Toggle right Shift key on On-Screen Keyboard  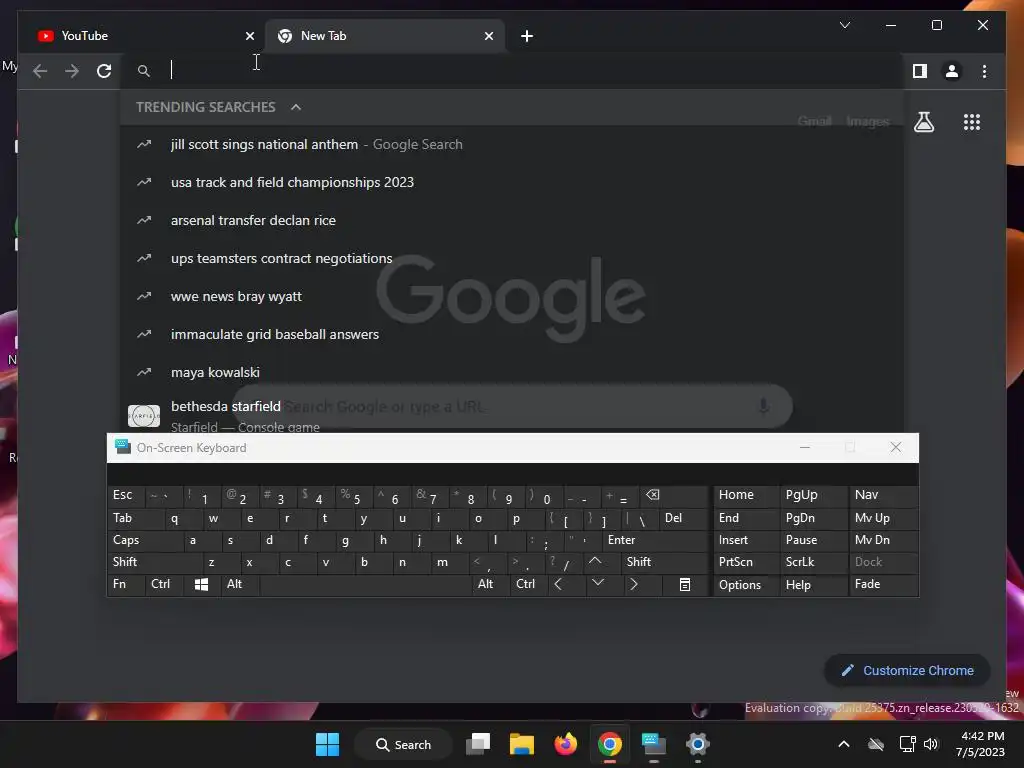pos(664,562)
